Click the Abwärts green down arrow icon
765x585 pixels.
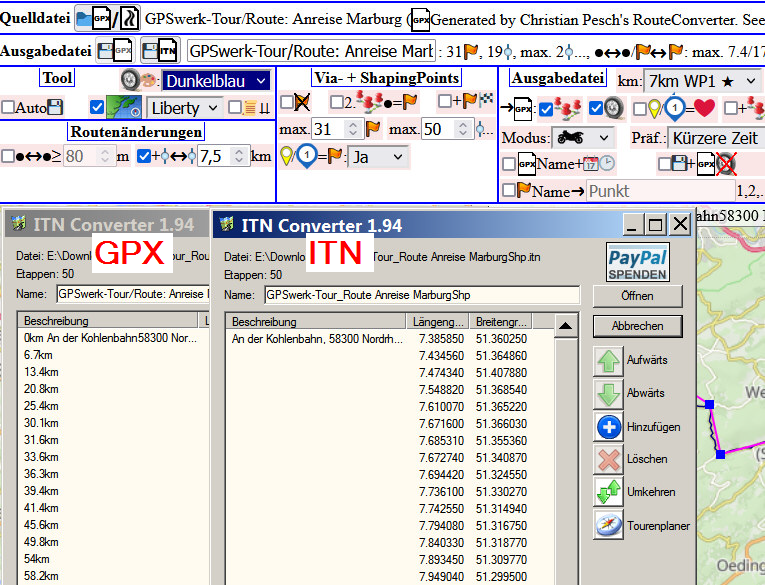click(608, 393)
